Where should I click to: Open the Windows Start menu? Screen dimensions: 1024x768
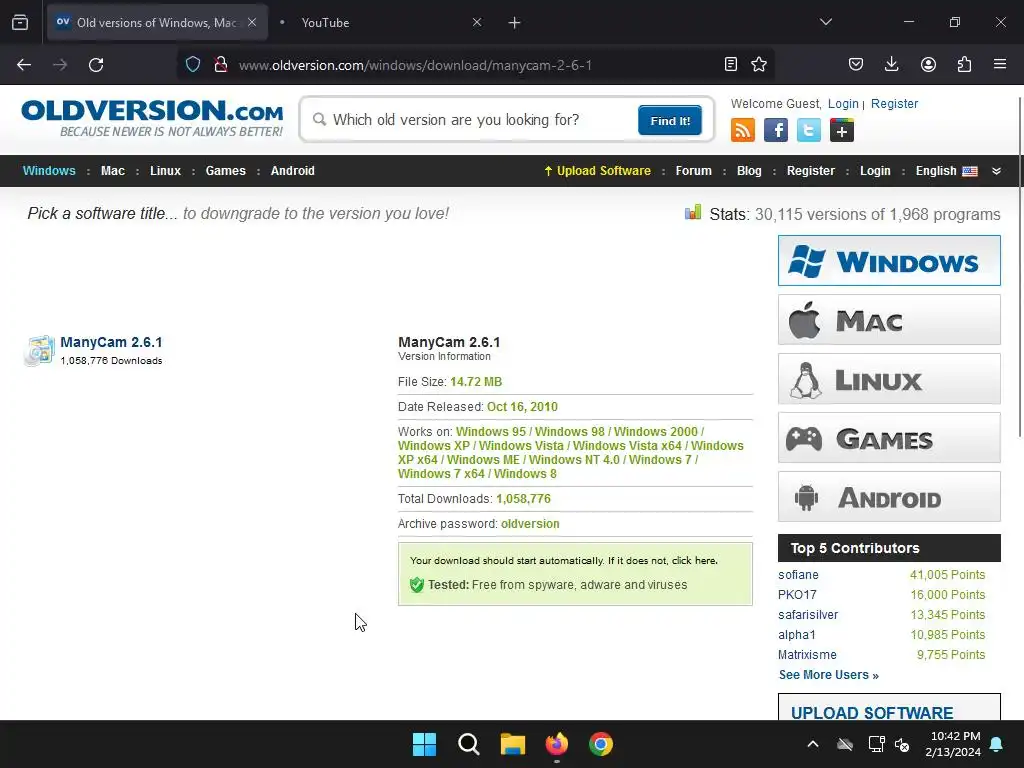(424, 744)
